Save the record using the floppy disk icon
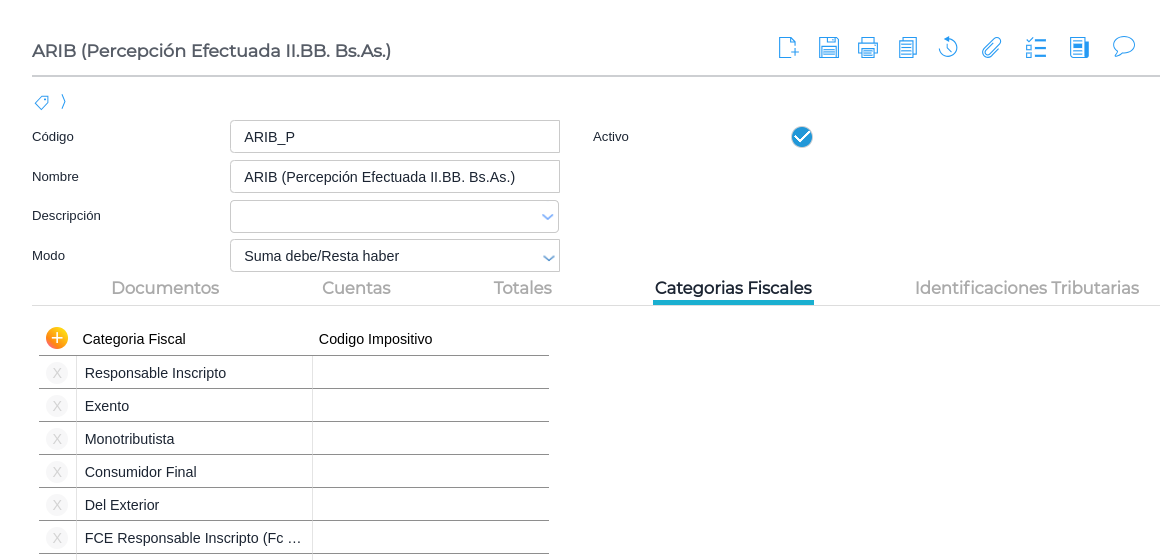The image size is (1160, 560). coord(829,47)
